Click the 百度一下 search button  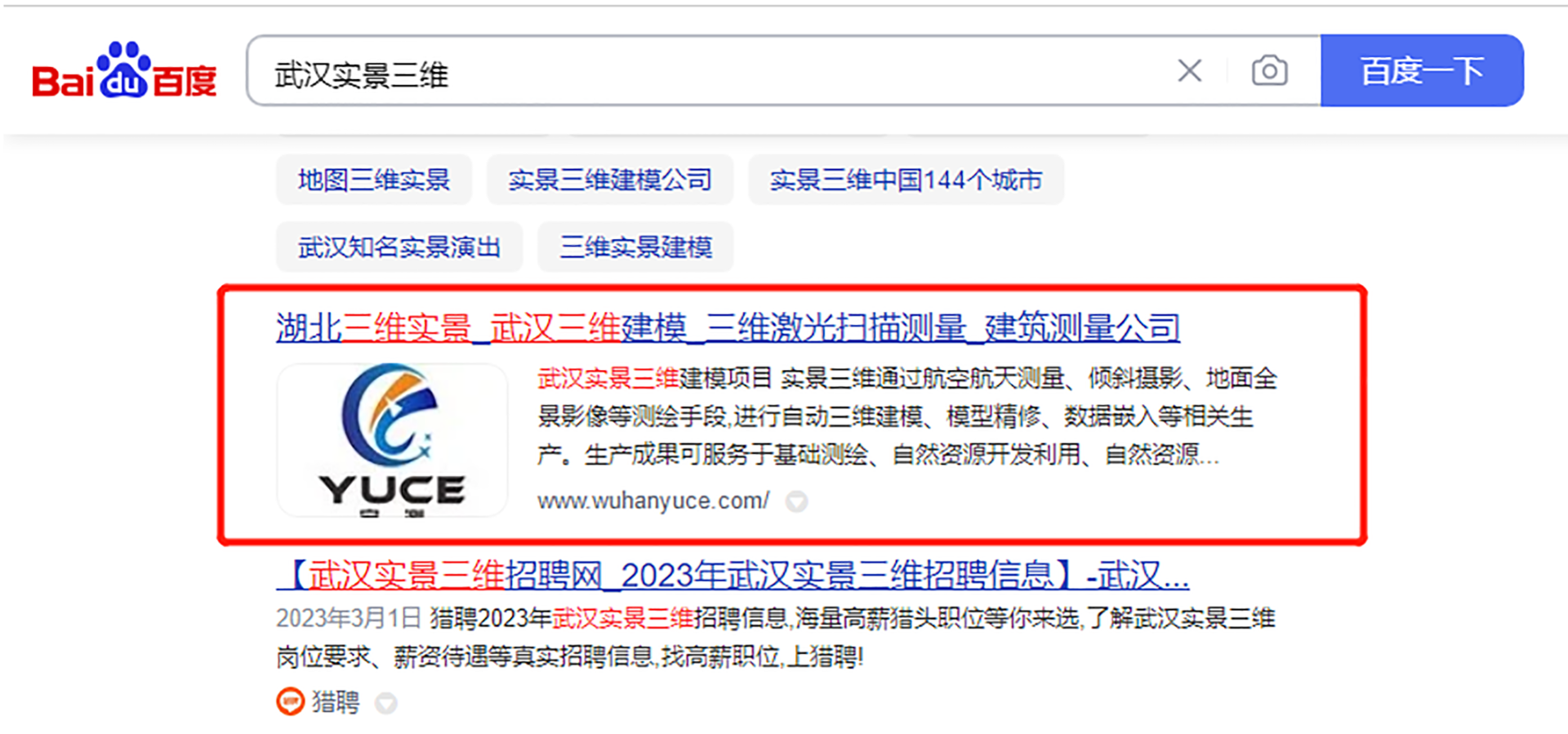(x=1422, y=71)
